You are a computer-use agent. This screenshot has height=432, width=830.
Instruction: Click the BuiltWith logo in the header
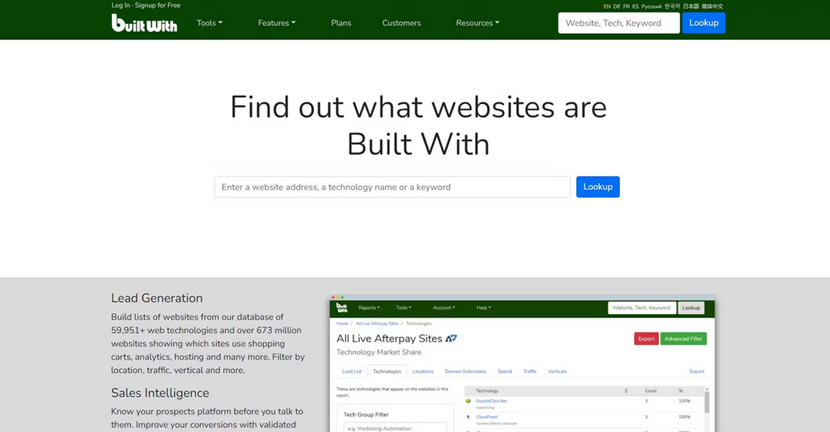click(x=144, y=23)
